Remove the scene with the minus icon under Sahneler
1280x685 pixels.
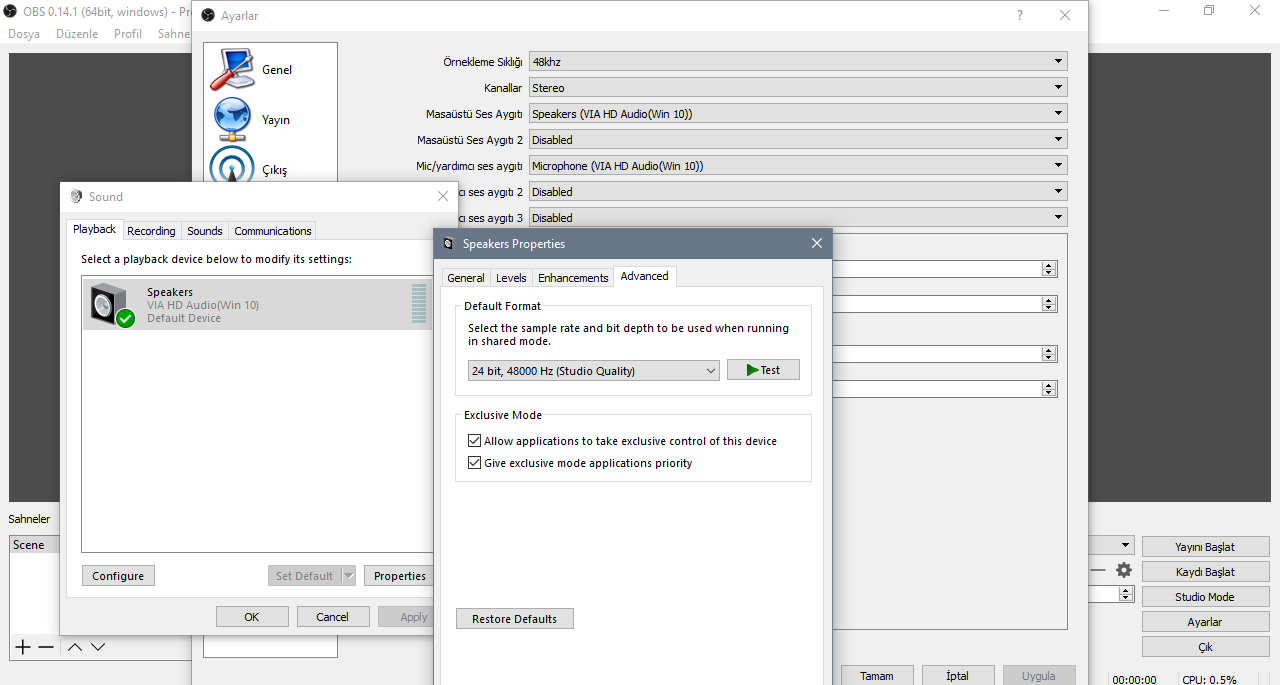(46, 647)
